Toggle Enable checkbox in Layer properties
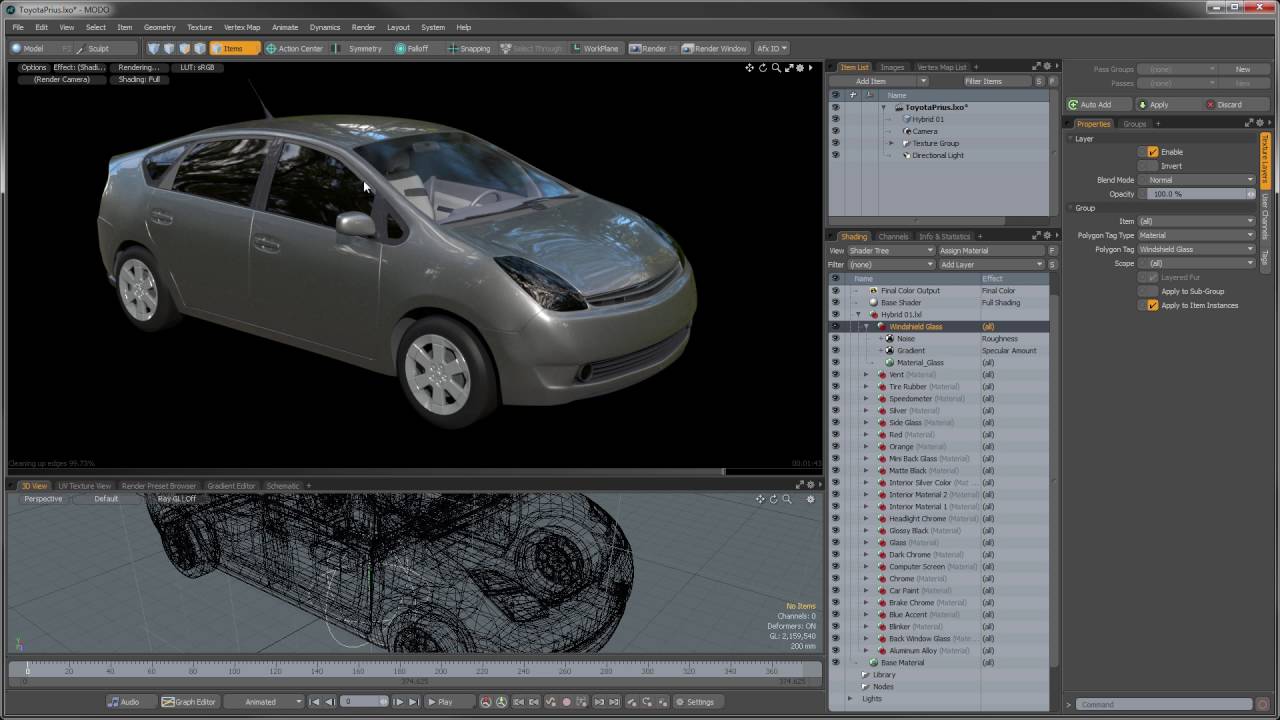This screenshot has width=1280, height=720. (1153, 152)
